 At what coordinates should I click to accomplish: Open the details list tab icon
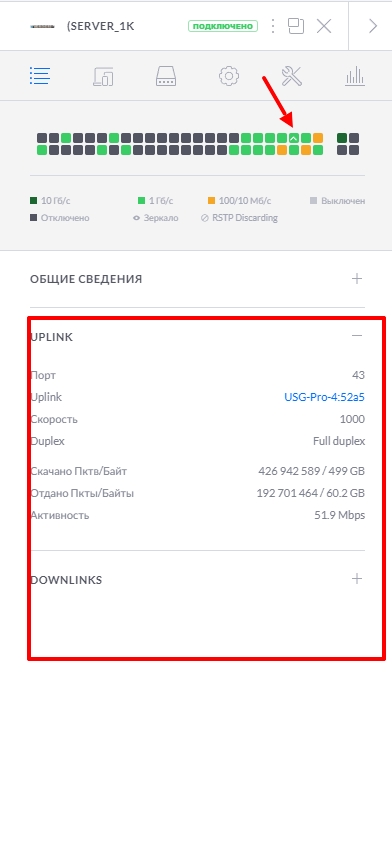[x=40, y=76]
